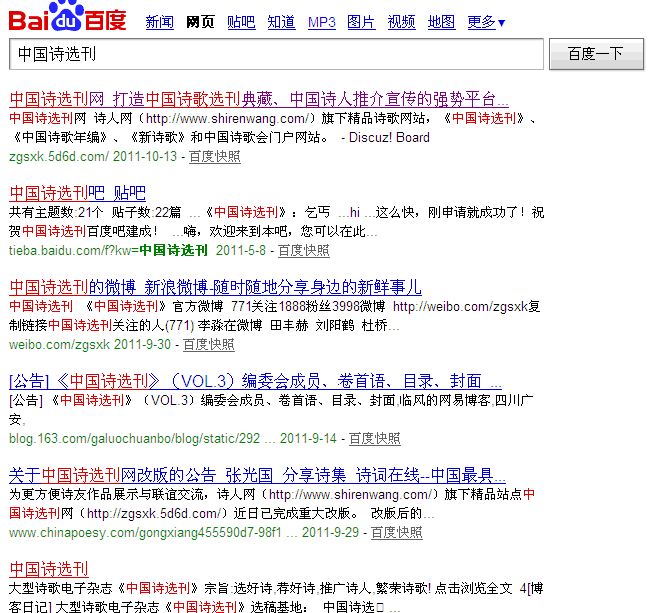Click the green URL weibo.com/zgsxk 2011-9-30
This screenshot has height=613, width=663.
tap(90, 344)
